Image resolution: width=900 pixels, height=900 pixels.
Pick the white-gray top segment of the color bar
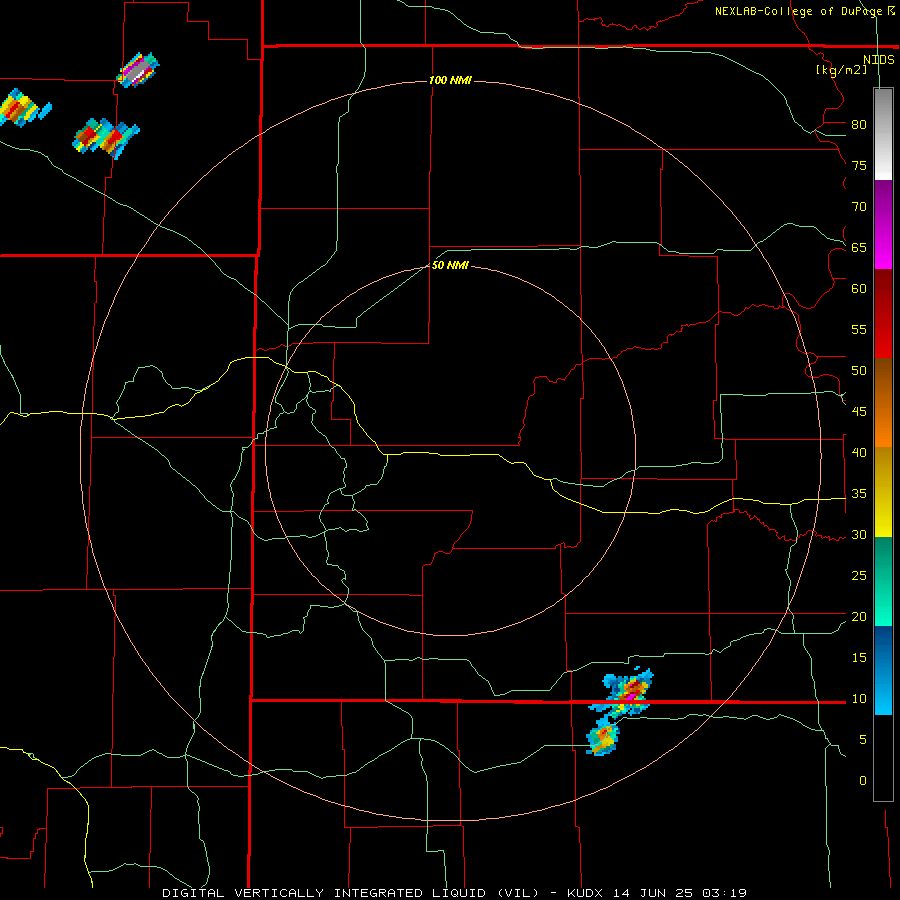point(883,134)
